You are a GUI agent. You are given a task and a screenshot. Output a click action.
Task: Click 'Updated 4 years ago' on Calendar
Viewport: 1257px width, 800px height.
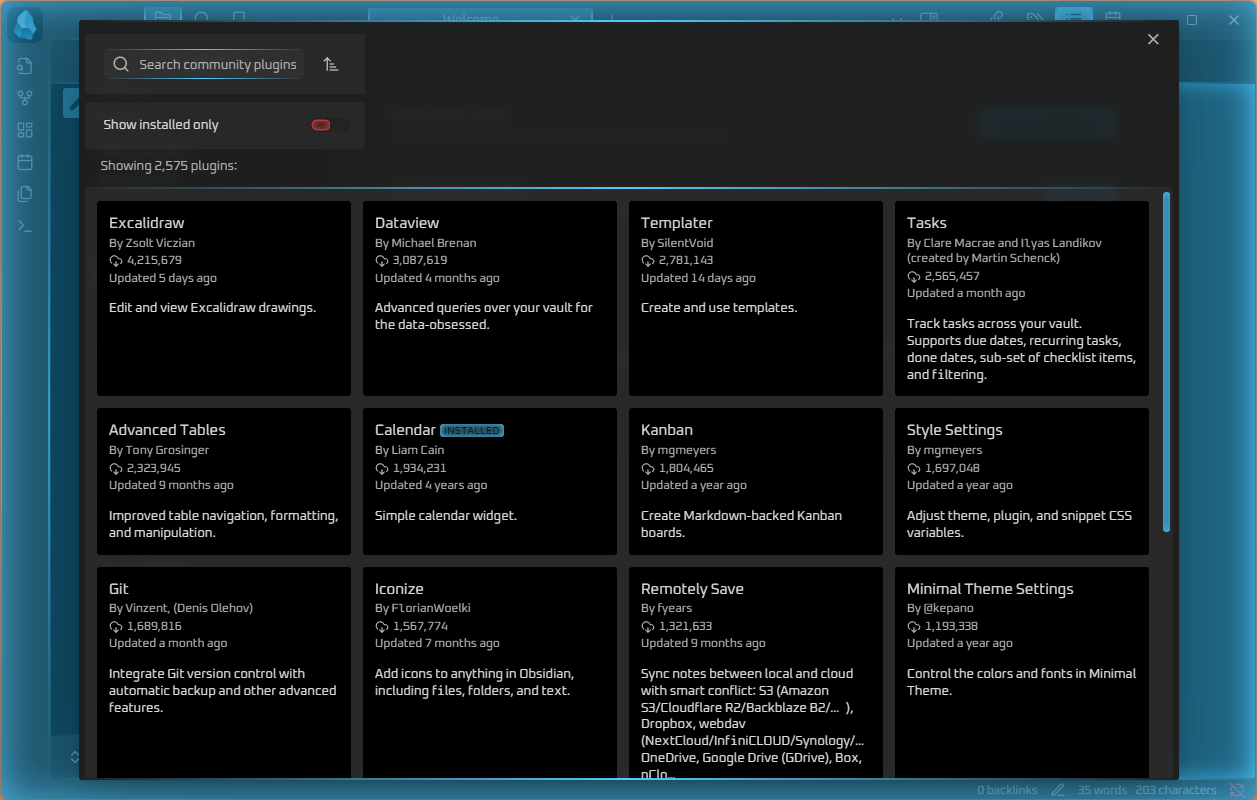(431, 485)
